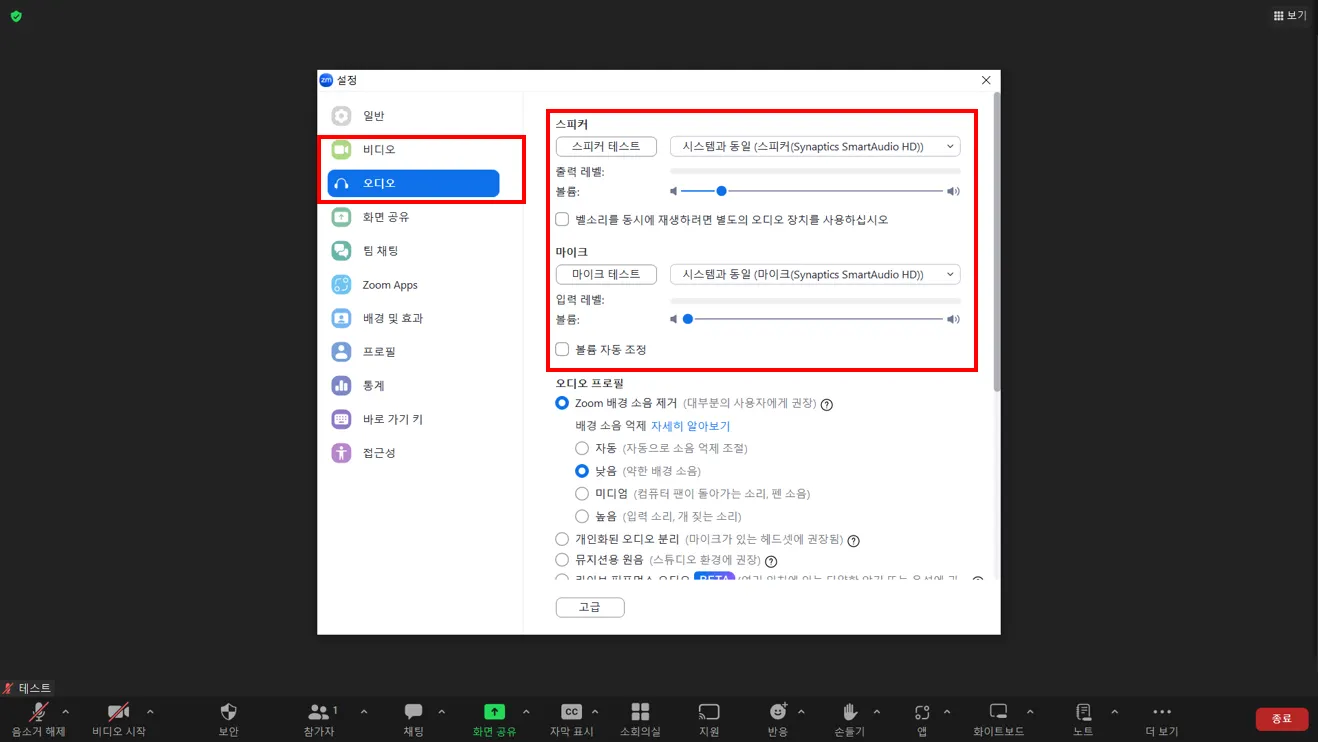Expand the arrow next to 채팅
This screenshot has height=742, width=1318.
click(x=442, y=712)
